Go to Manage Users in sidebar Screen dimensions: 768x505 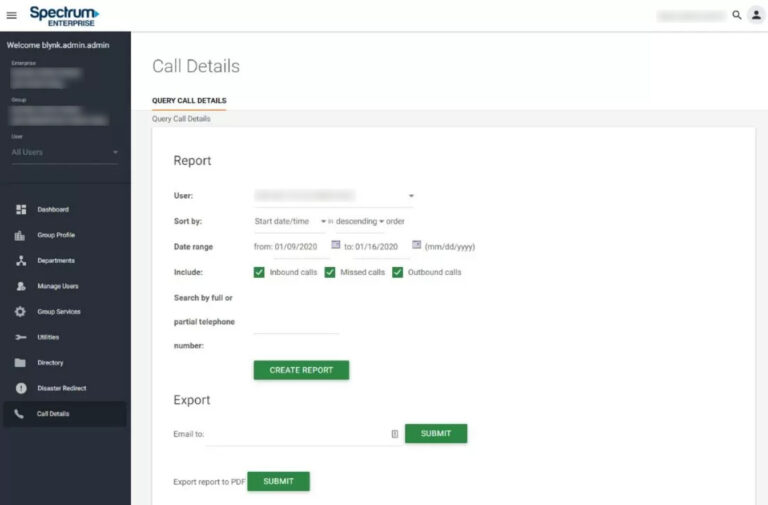click(x=65, y=286)
